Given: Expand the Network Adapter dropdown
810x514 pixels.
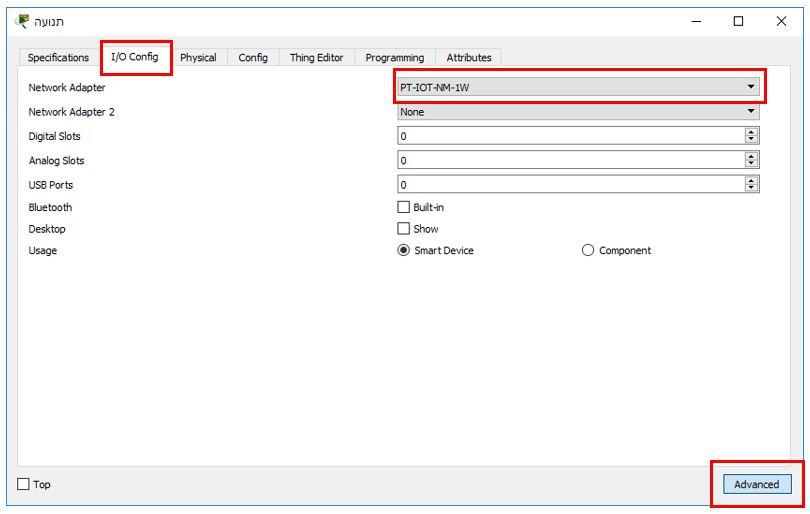Looking at the screenshot, I should coord(578,88).
